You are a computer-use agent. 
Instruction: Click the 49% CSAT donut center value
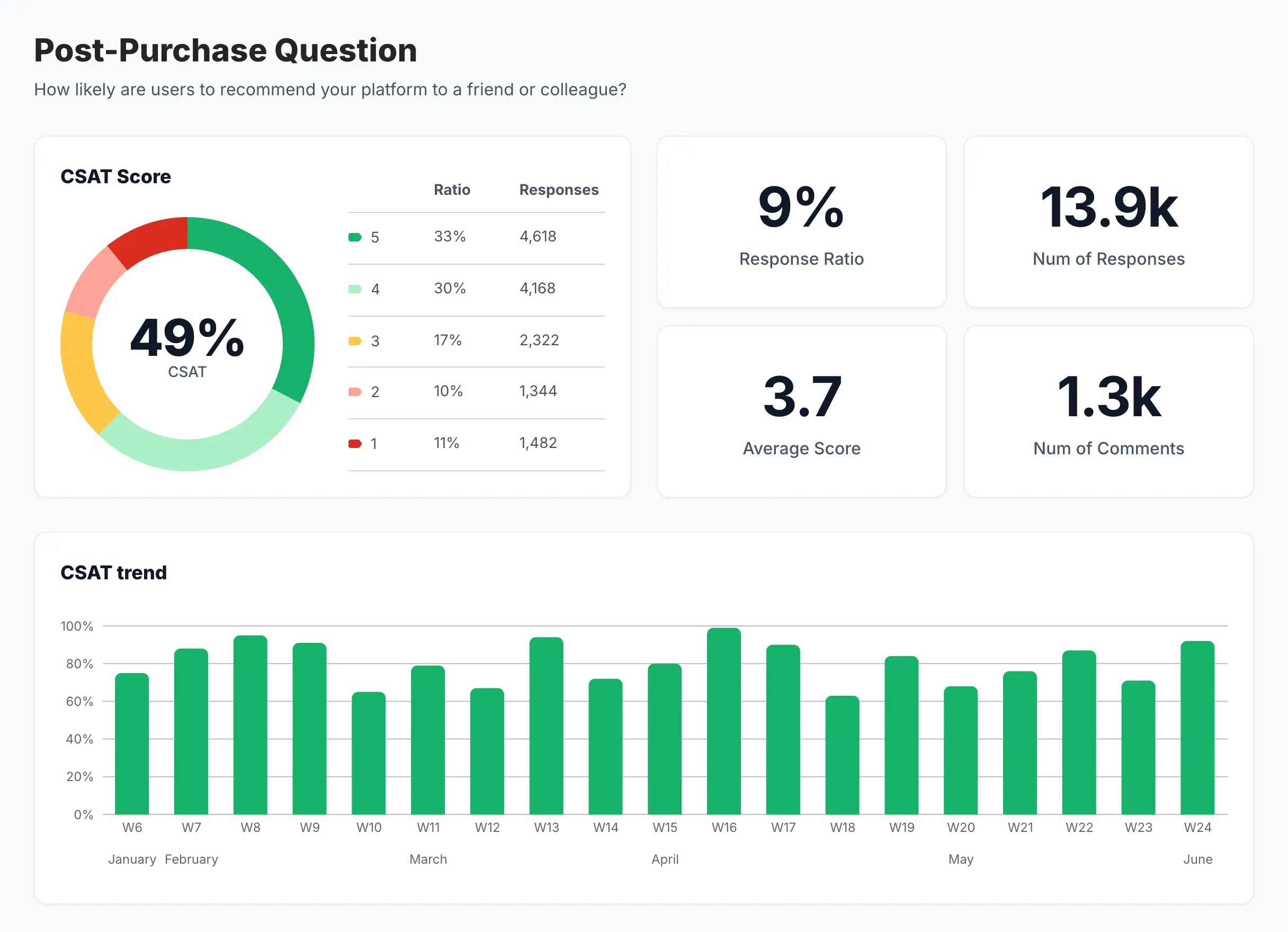[x=187, y=338]
